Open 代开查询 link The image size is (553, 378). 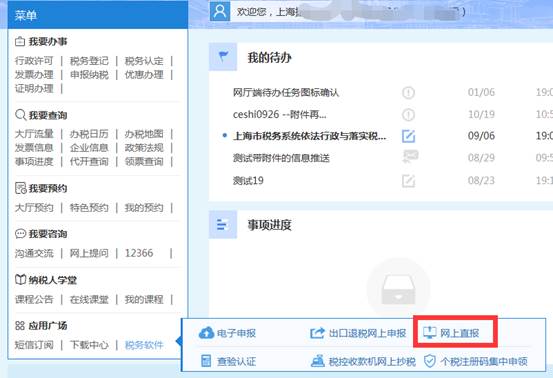[89, 161]
